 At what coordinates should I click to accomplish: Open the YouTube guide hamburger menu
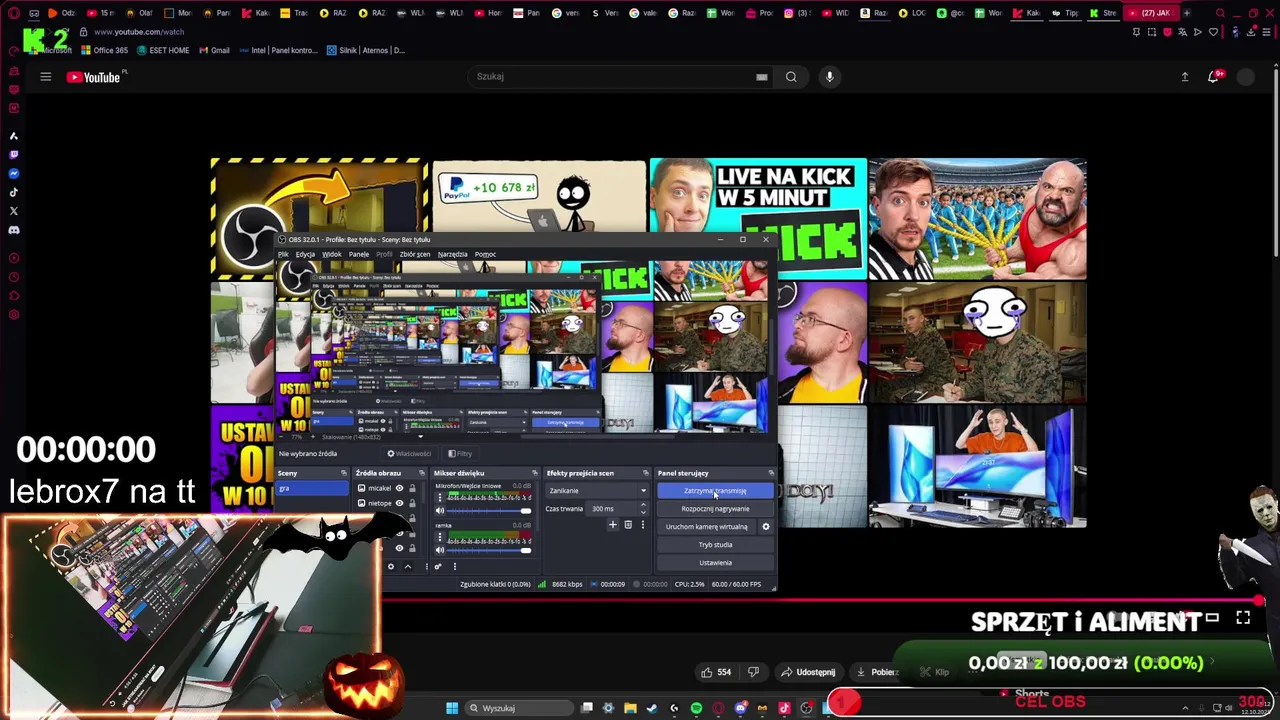click(x=45, y=77)
